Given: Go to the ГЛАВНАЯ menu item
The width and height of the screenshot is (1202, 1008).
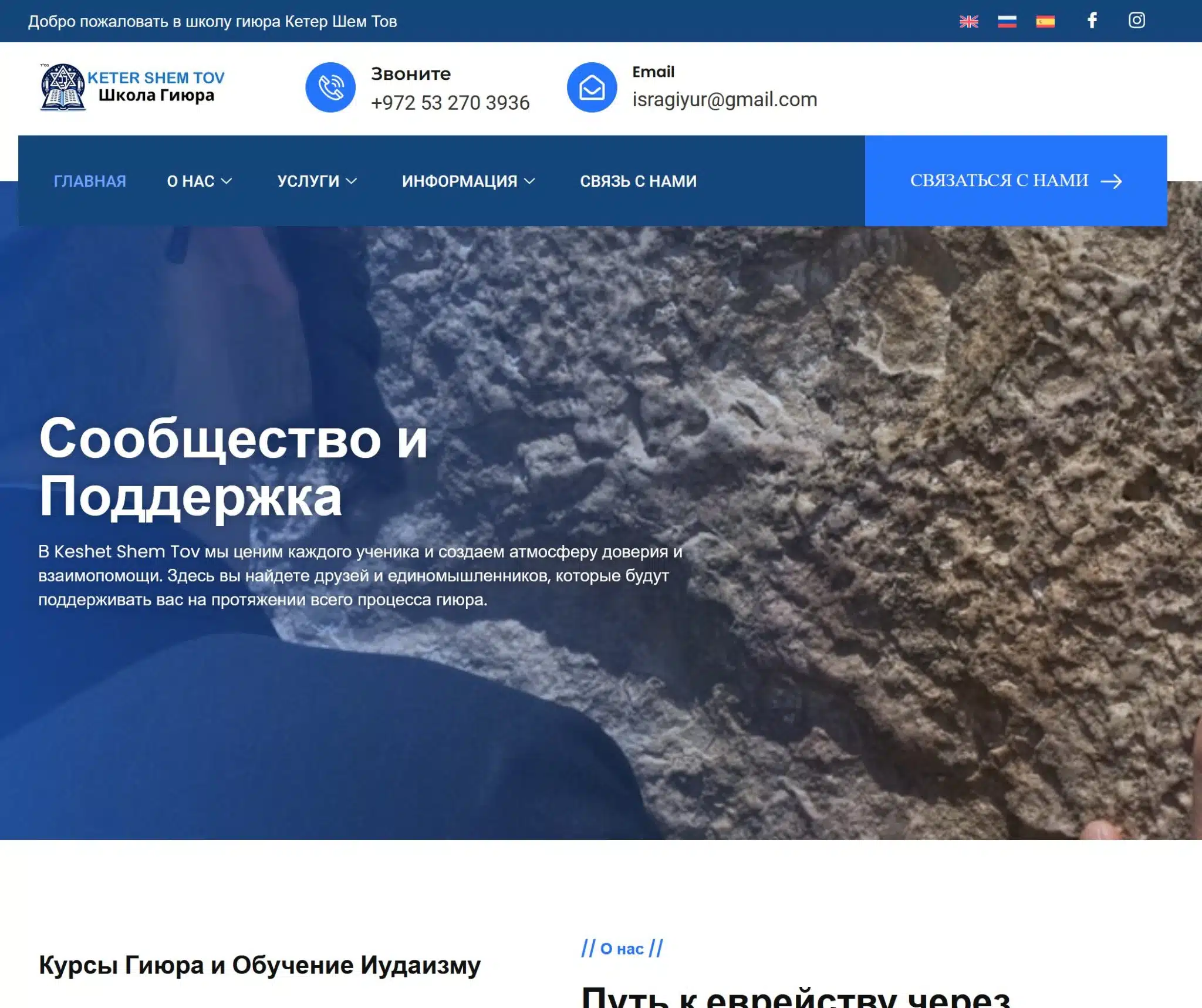Looking at the screenshot, I should pyautogui.click(x=90, y=181).
